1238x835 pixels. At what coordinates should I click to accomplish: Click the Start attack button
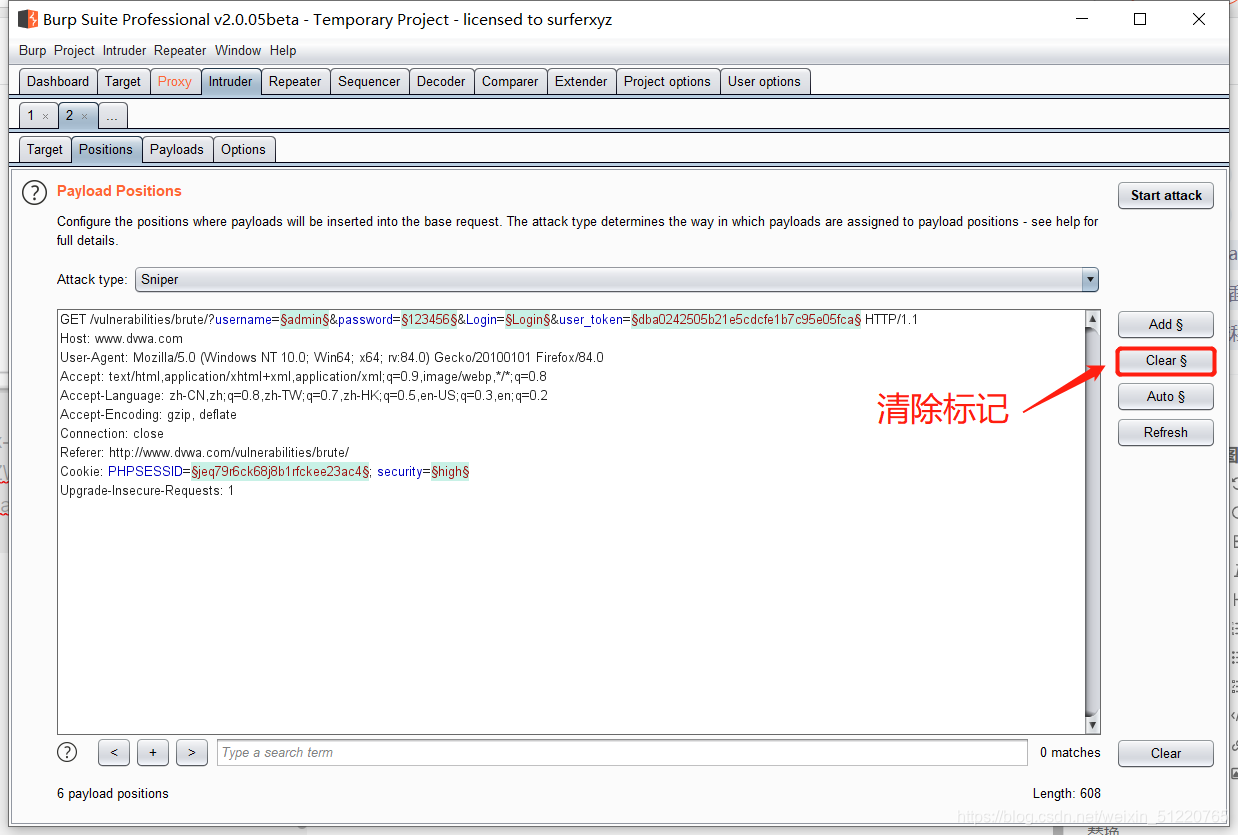click(1166, 195)
